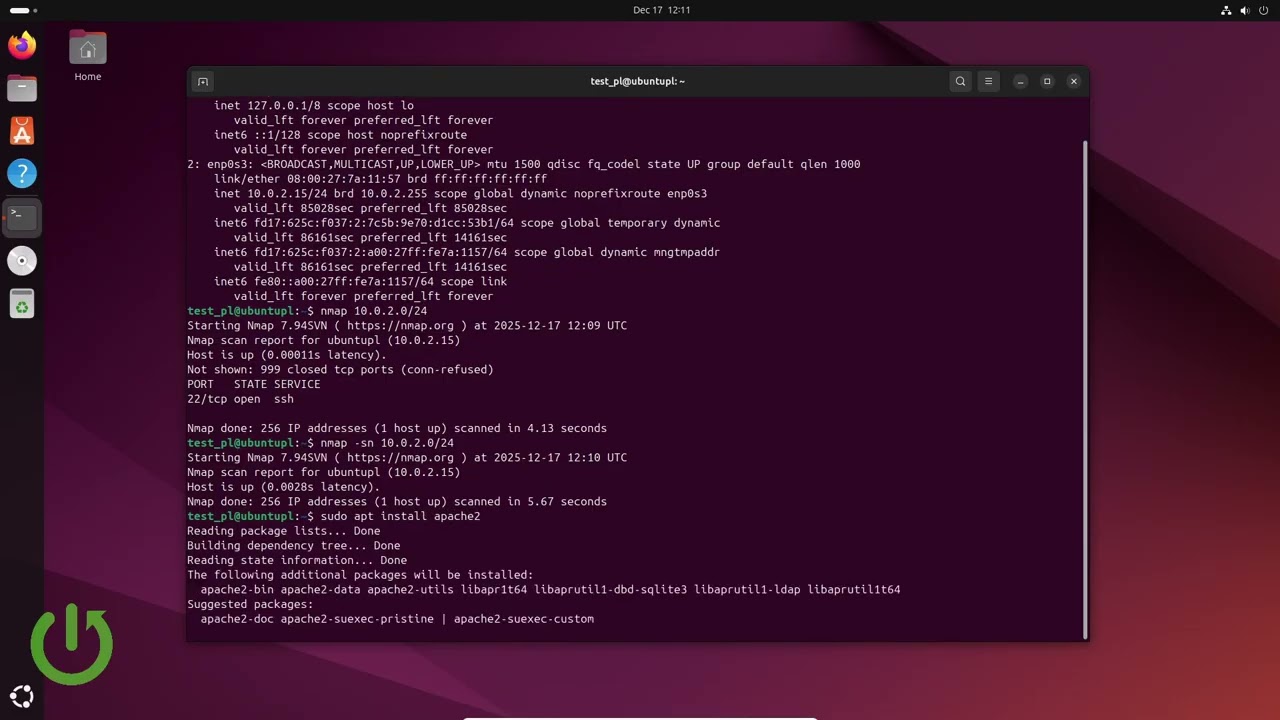Viewport: 1280px width, 720px height.
Task: Open the Trash dock icon
Action: [22, 303]
